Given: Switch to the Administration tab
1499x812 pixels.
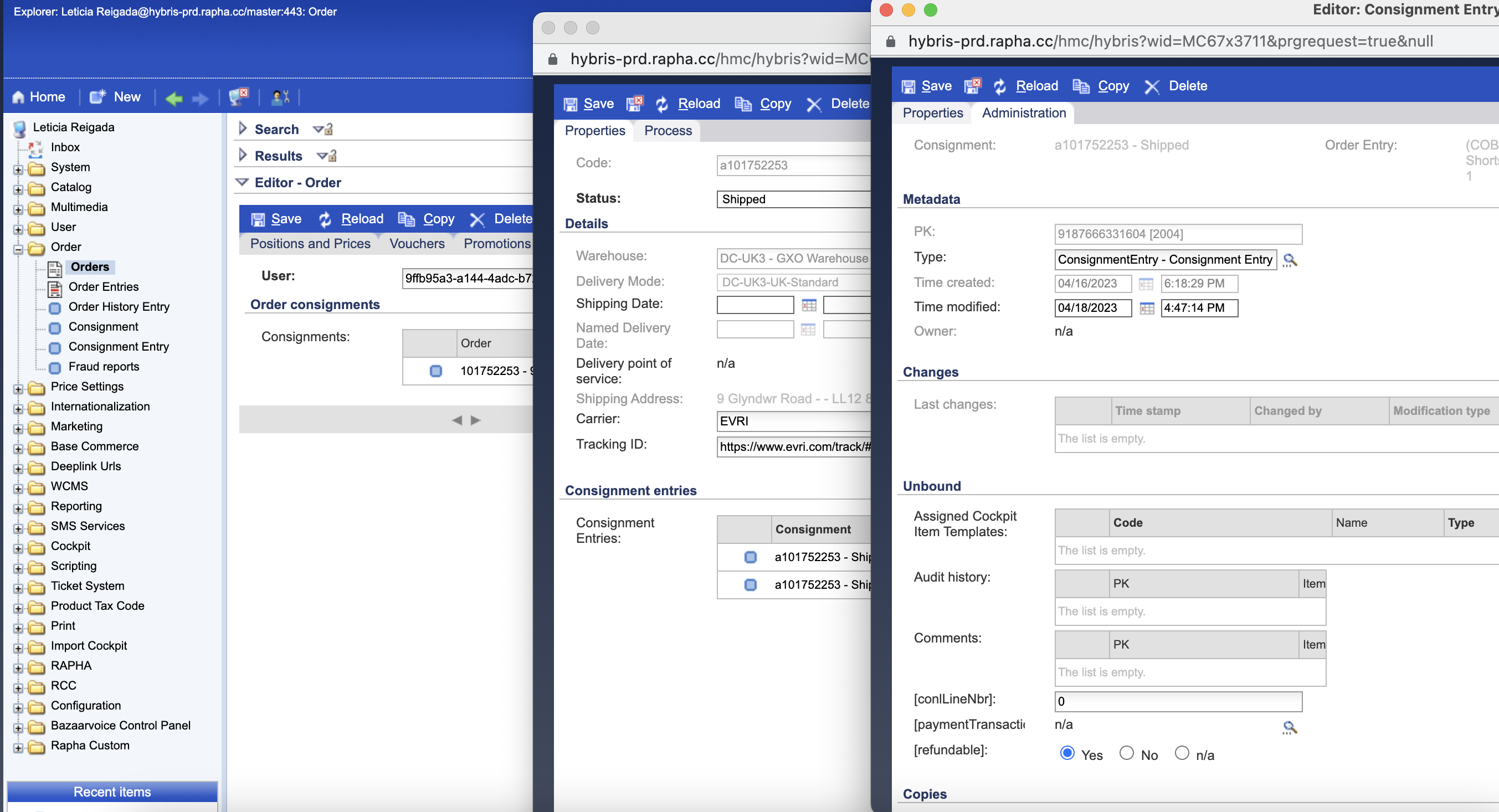Looking at the screenshot, I should 1024,113.
